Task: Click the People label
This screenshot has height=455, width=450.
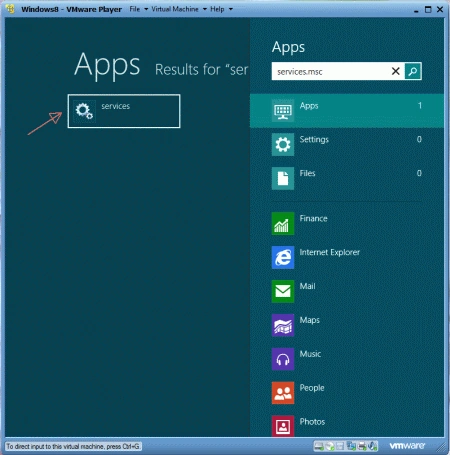Action: [312, 388]
